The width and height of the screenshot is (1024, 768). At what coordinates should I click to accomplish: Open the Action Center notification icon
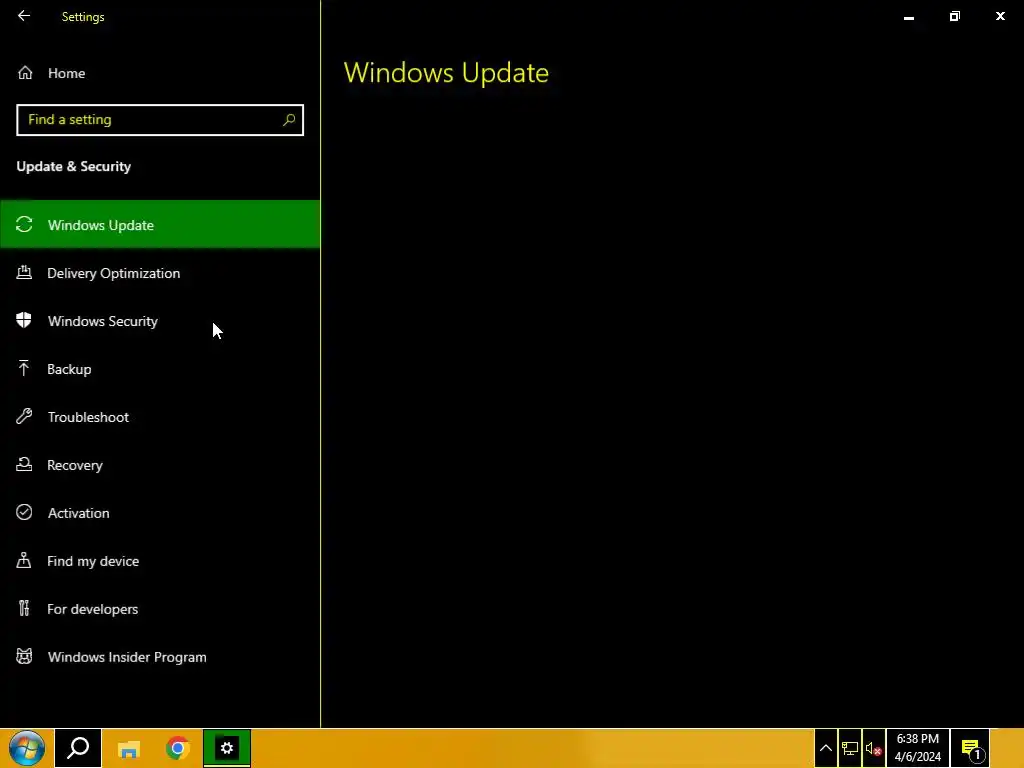970,748
